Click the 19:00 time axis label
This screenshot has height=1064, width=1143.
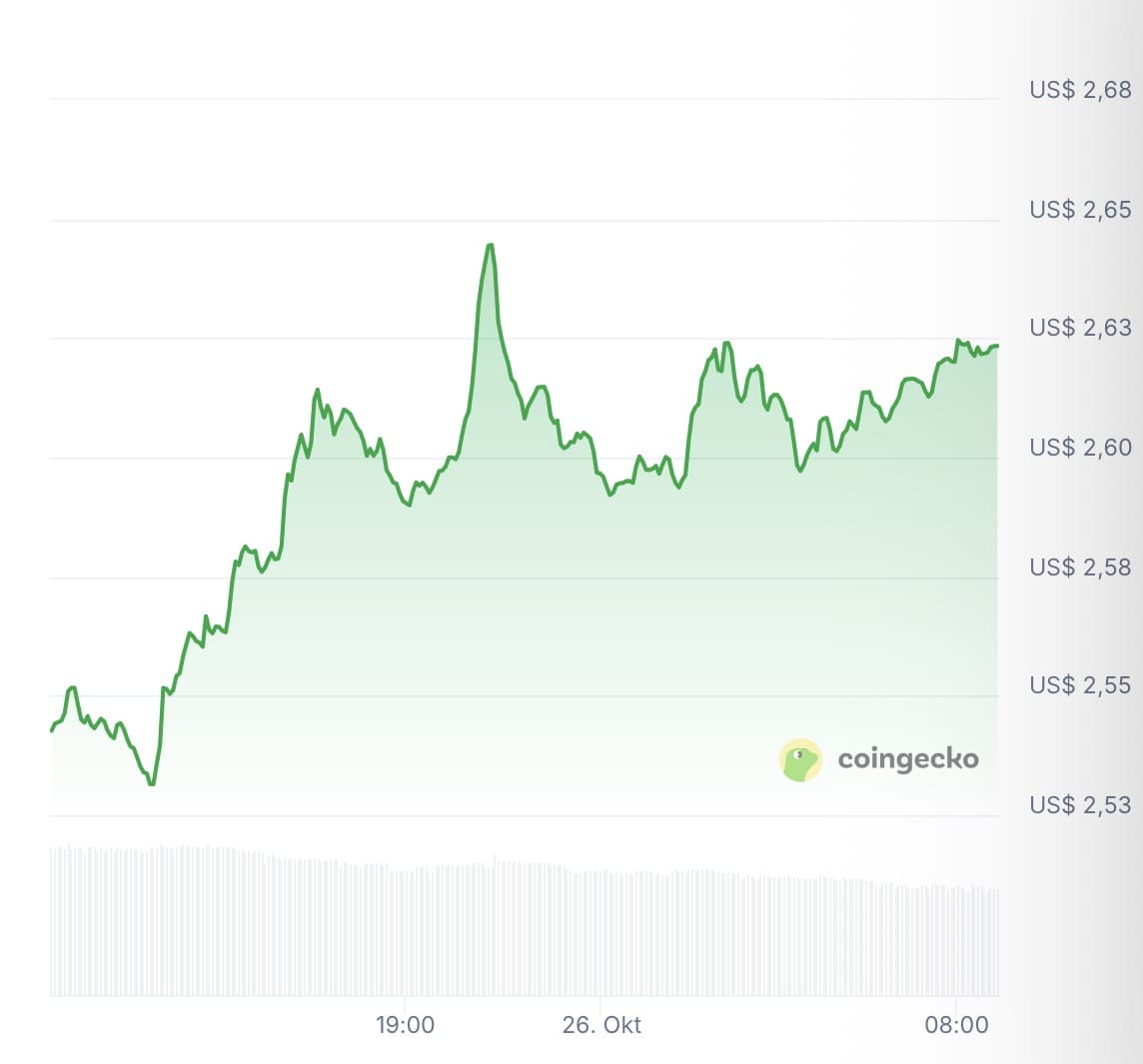click(405, 1026)
